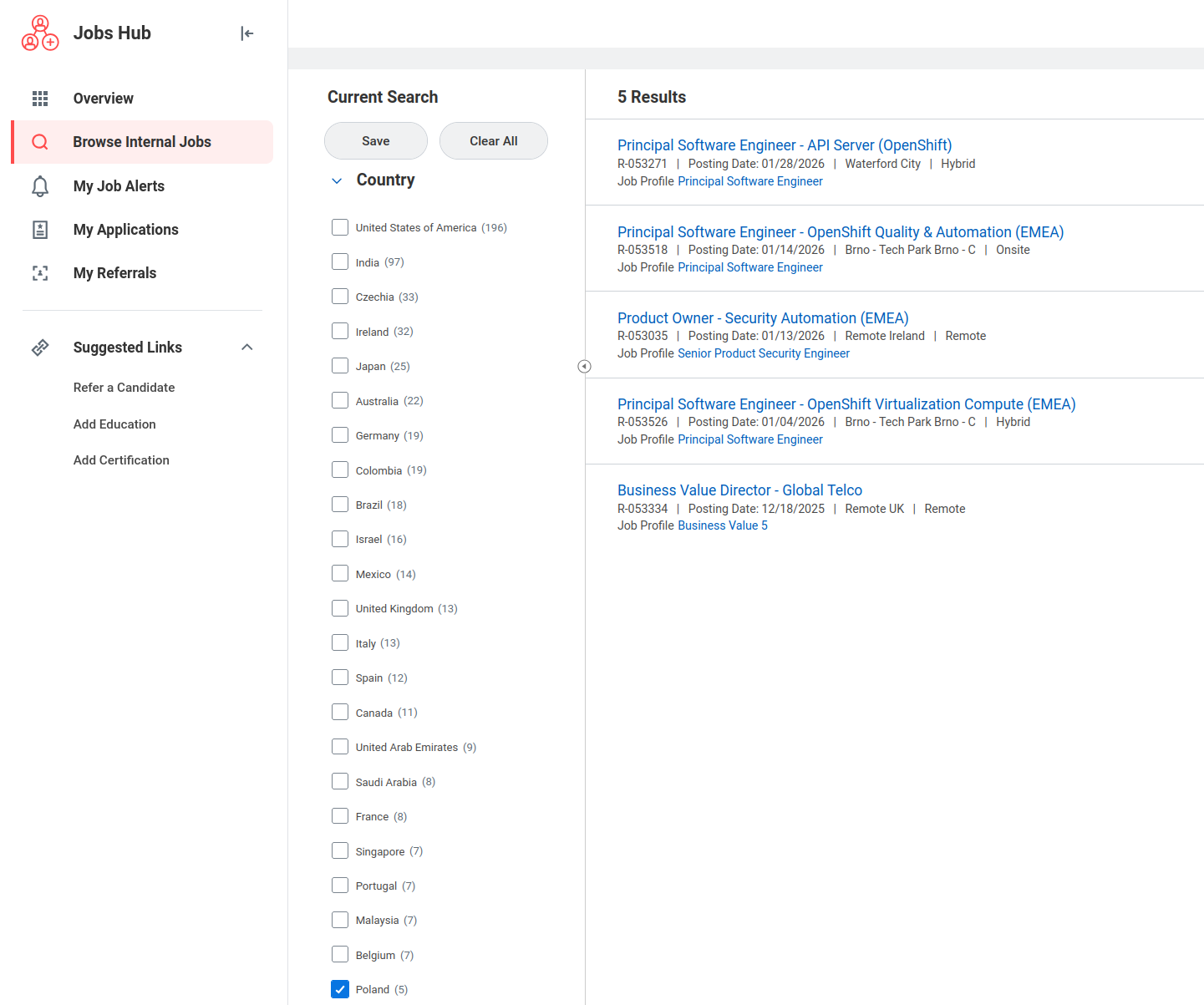Open Refer a Candidate link
The width and height of the screenshot is (1204, 1005).
click(x=124, y=388)
